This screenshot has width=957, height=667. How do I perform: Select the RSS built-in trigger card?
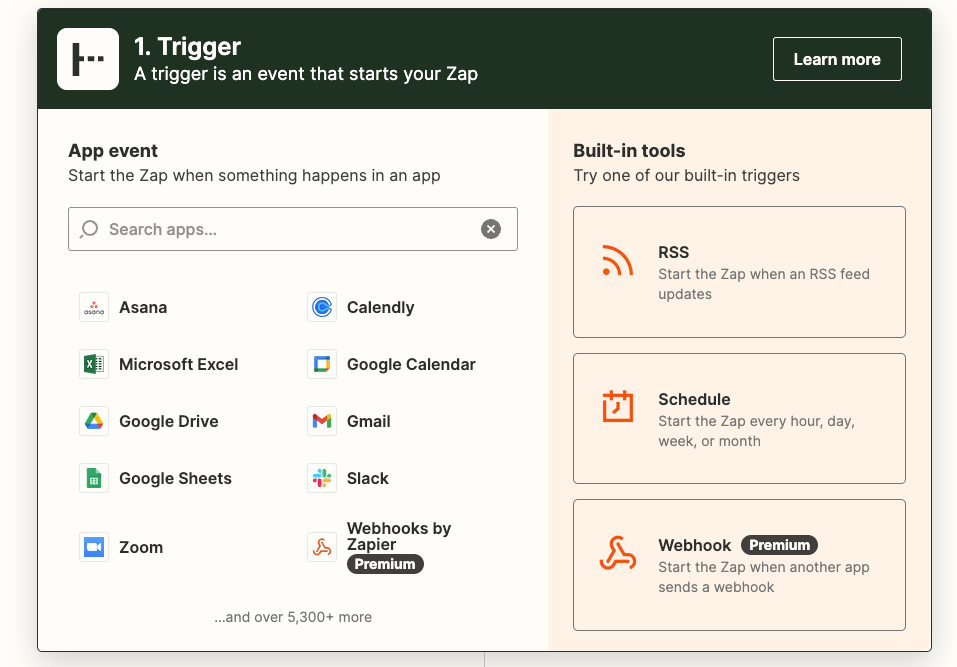(739, 271)
